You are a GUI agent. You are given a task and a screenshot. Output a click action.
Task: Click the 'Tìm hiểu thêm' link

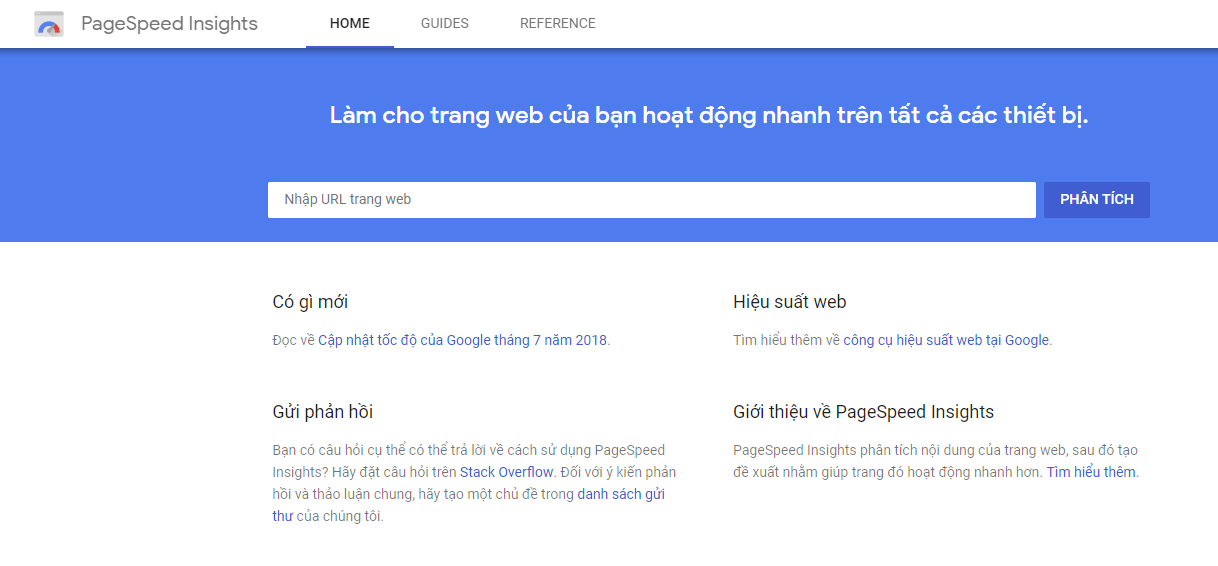coord(1091,472)
